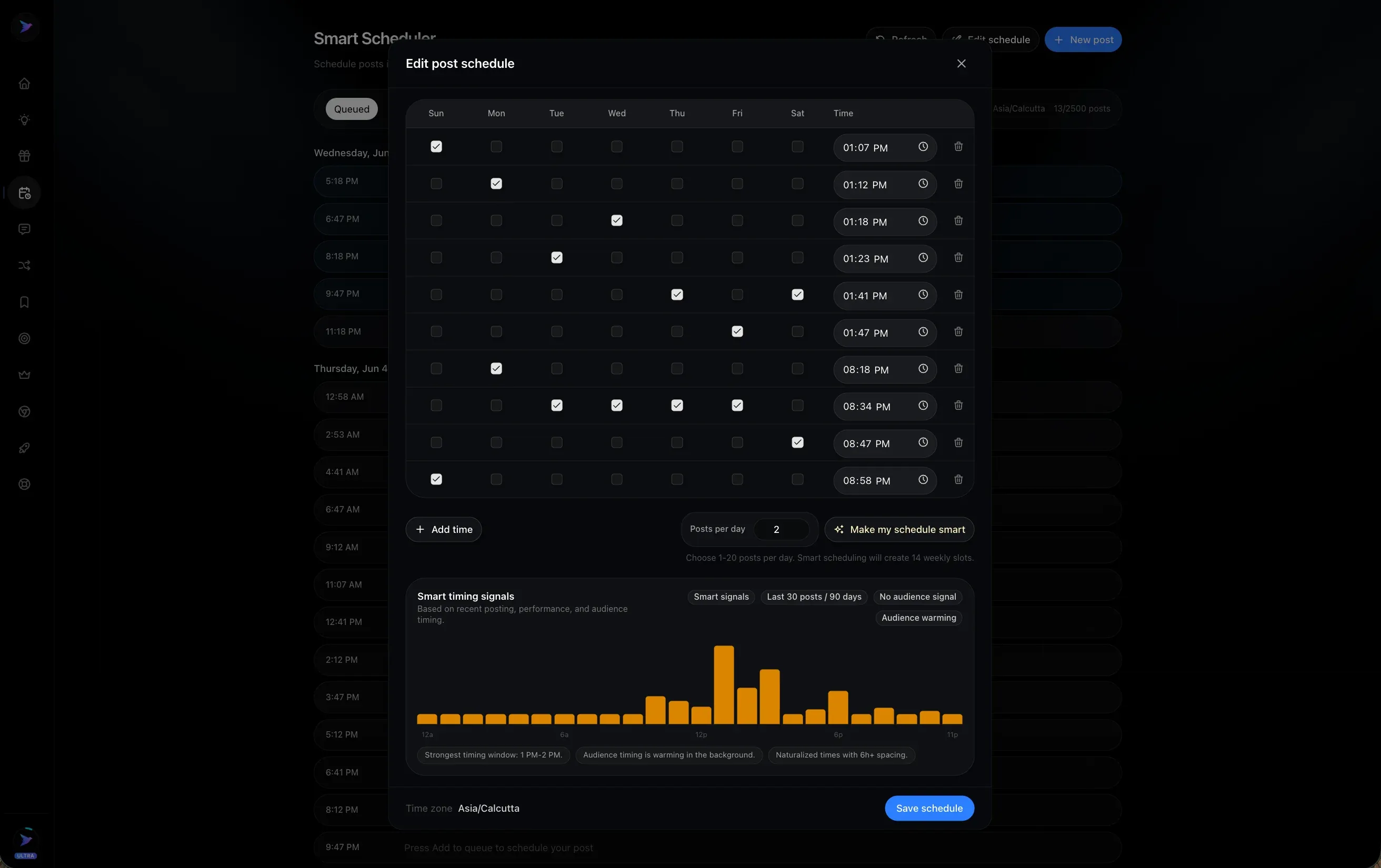This screenshot has width=1381, height=868.
Task: Open the chat message sidebar icon
Action: 24,229
